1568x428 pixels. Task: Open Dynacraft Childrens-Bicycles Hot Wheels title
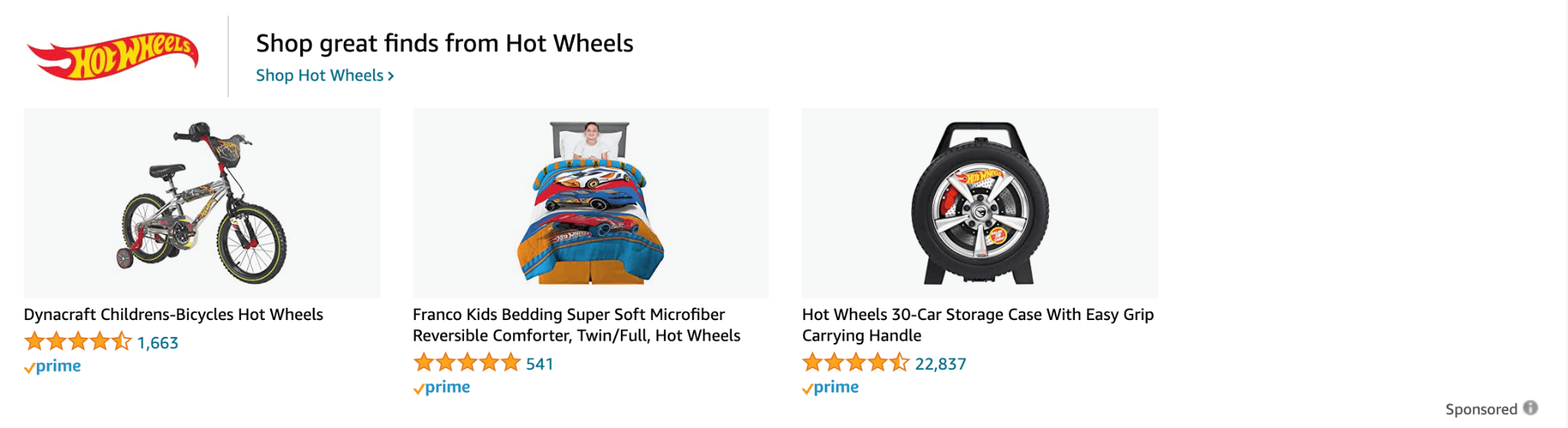174,315
